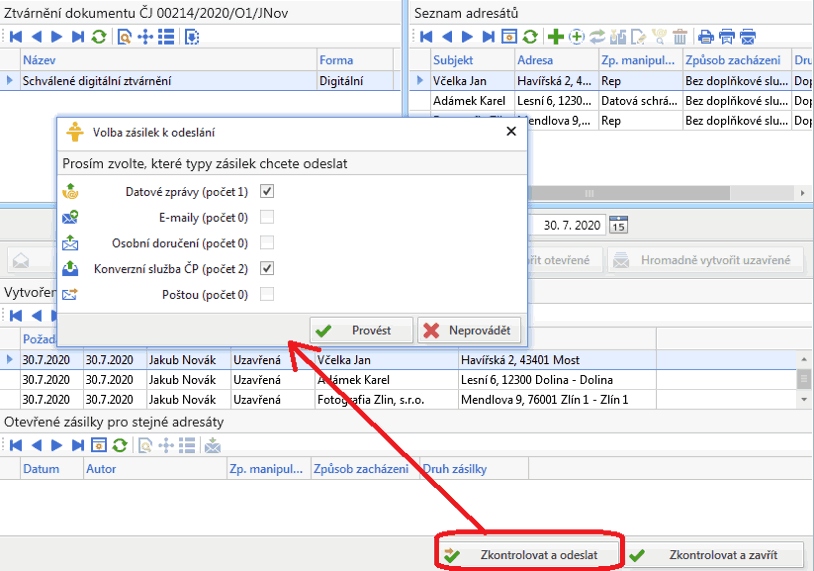Close the Volba zásilek k odeslání dialog
This screenshot has width=814, height=571.
tap(511, 131)
